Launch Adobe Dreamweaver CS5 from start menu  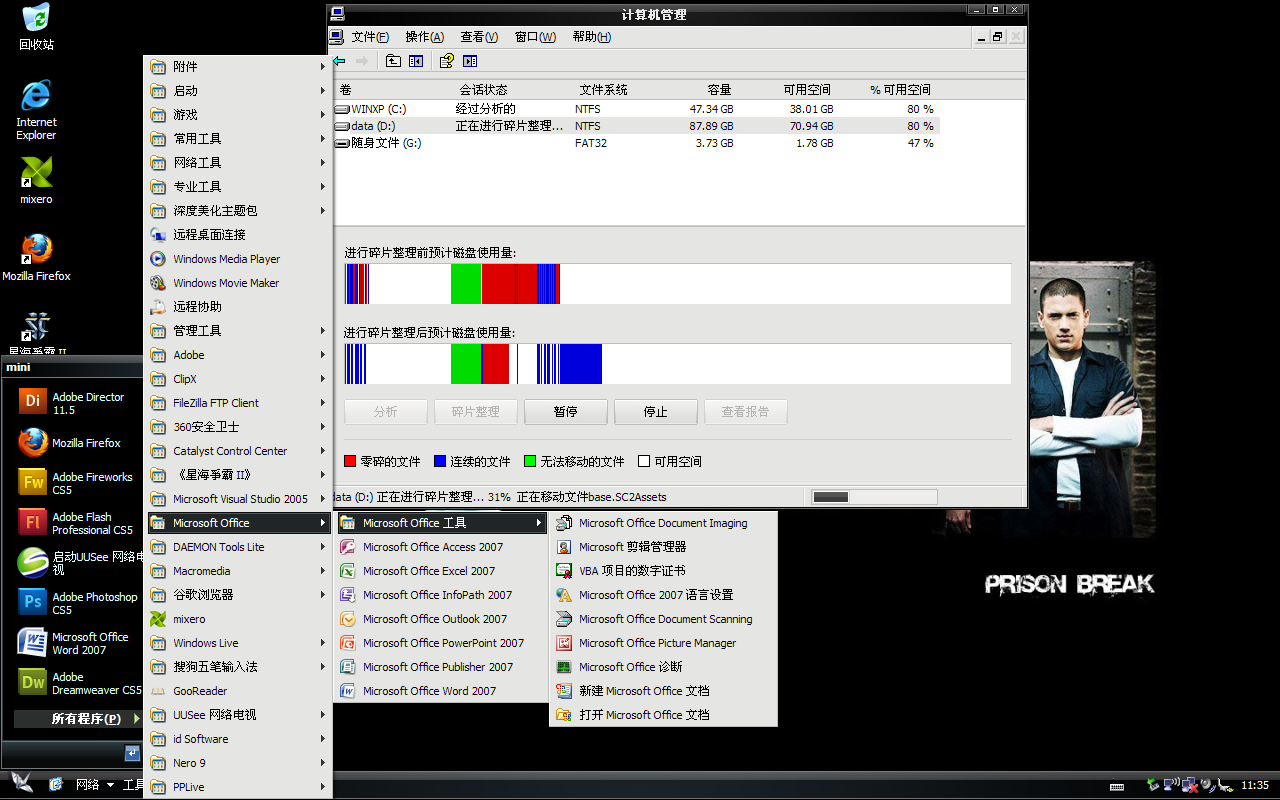[x=78, y=683]
